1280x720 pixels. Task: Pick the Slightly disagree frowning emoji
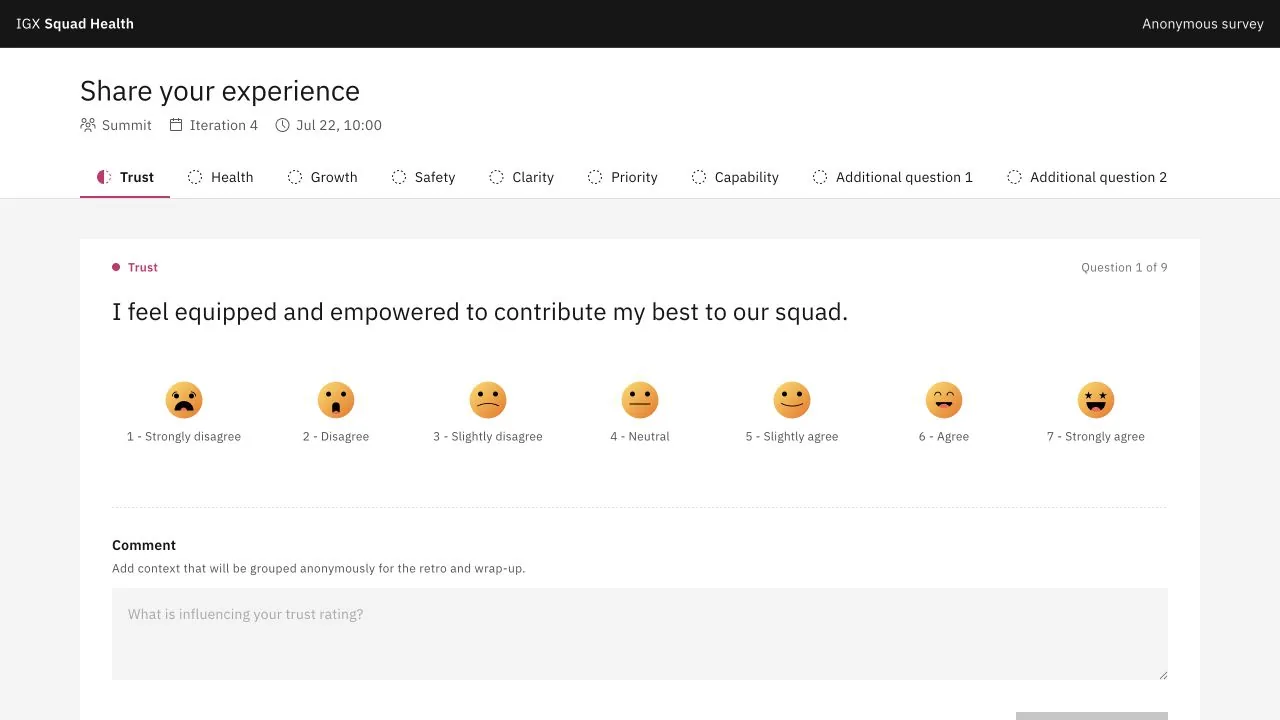[x=488, y=400]
